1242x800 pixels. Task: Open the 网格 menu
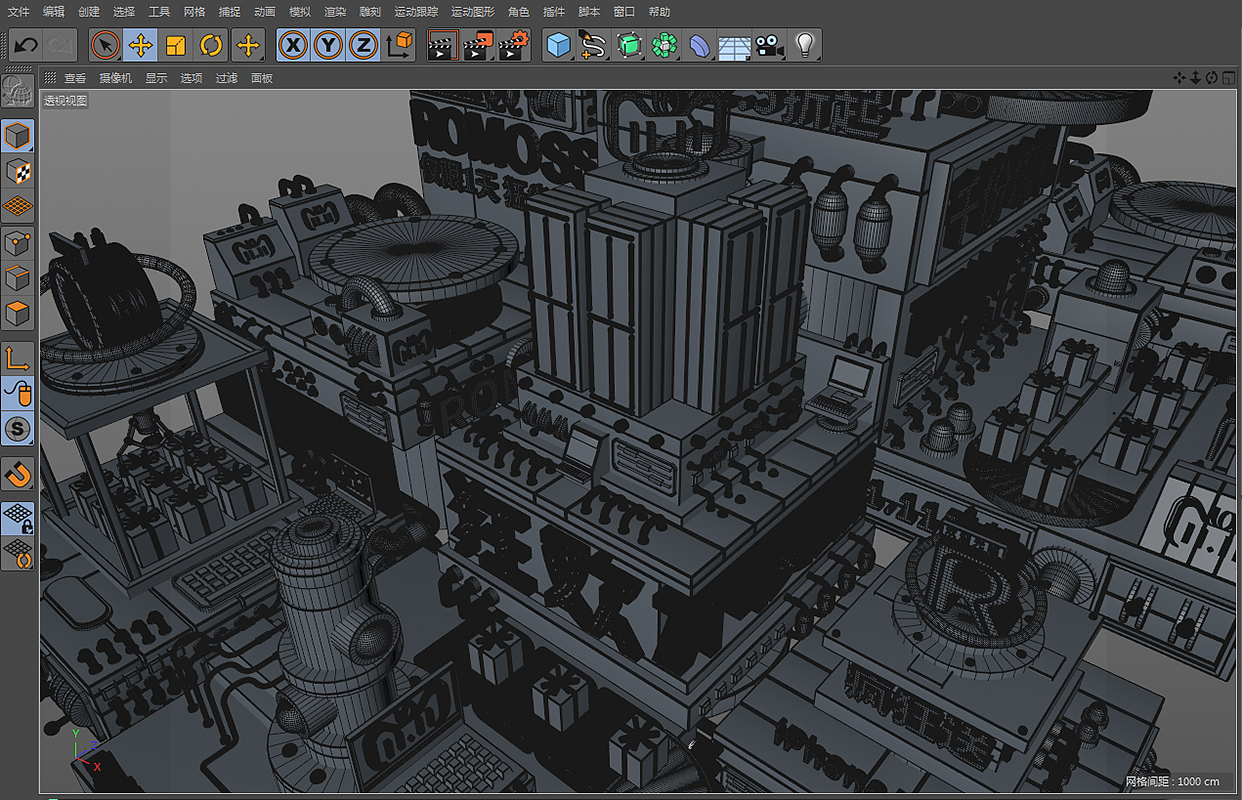coord(194,12)
